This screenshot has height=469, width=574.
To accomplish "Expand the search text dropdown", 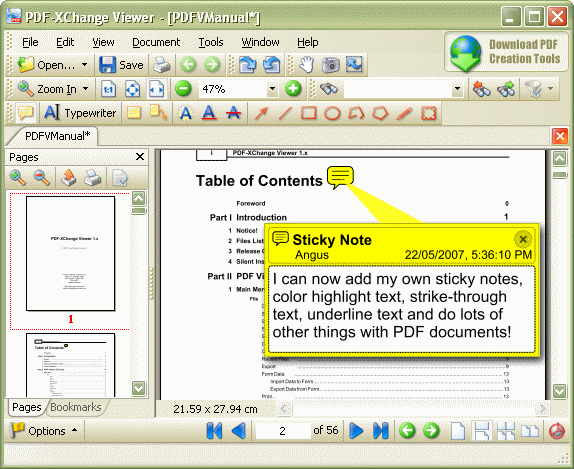I will click(x=457, y=89).
